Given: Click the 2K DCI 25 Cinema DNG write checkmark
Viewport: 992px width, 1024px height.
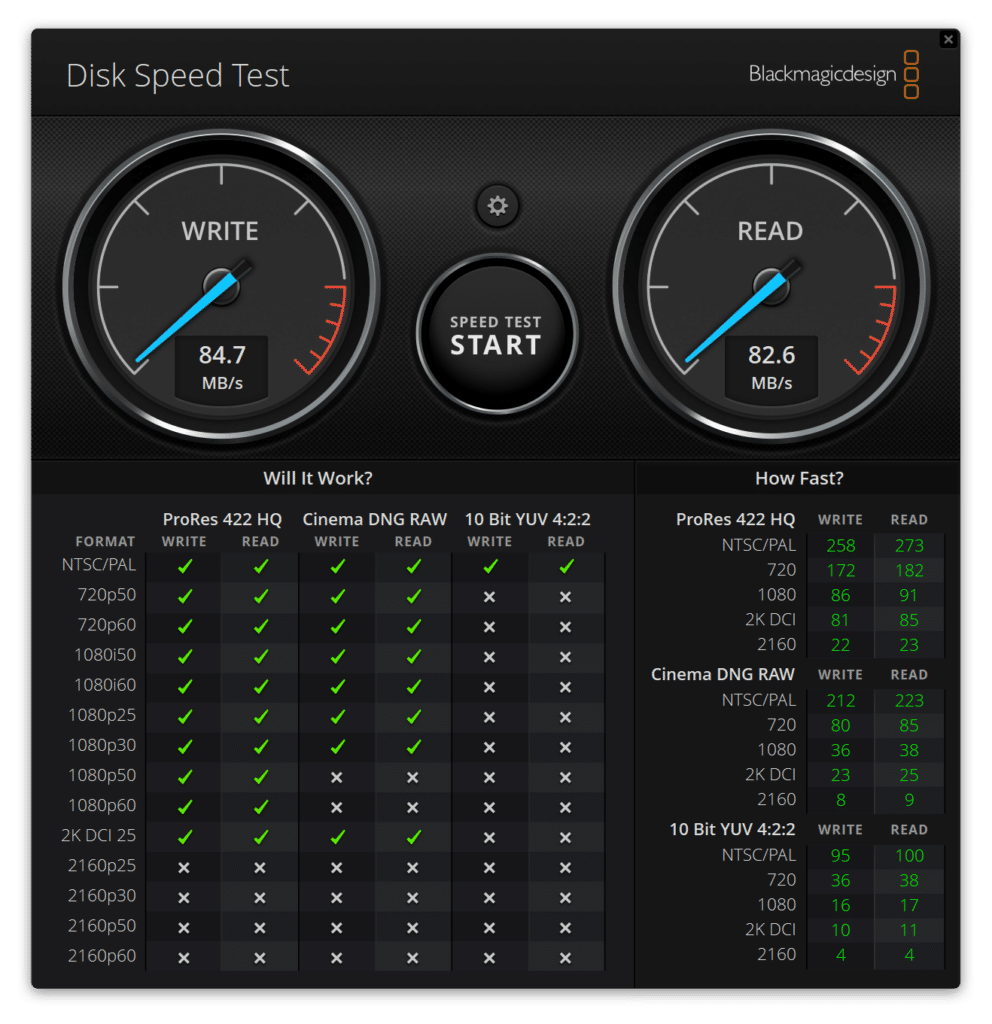Looking at the screenshot, I should pyautogui.click(x=337, y=837).
